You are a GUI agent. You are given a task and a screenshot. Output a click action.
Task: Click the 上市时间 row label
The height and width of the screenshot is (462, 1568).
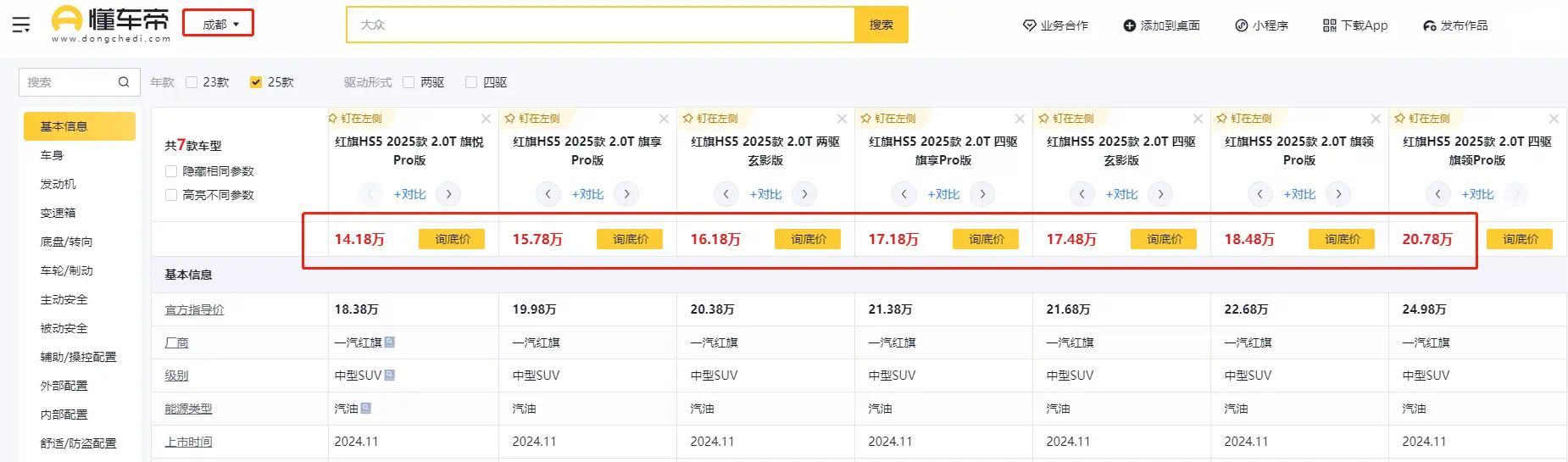188,442
